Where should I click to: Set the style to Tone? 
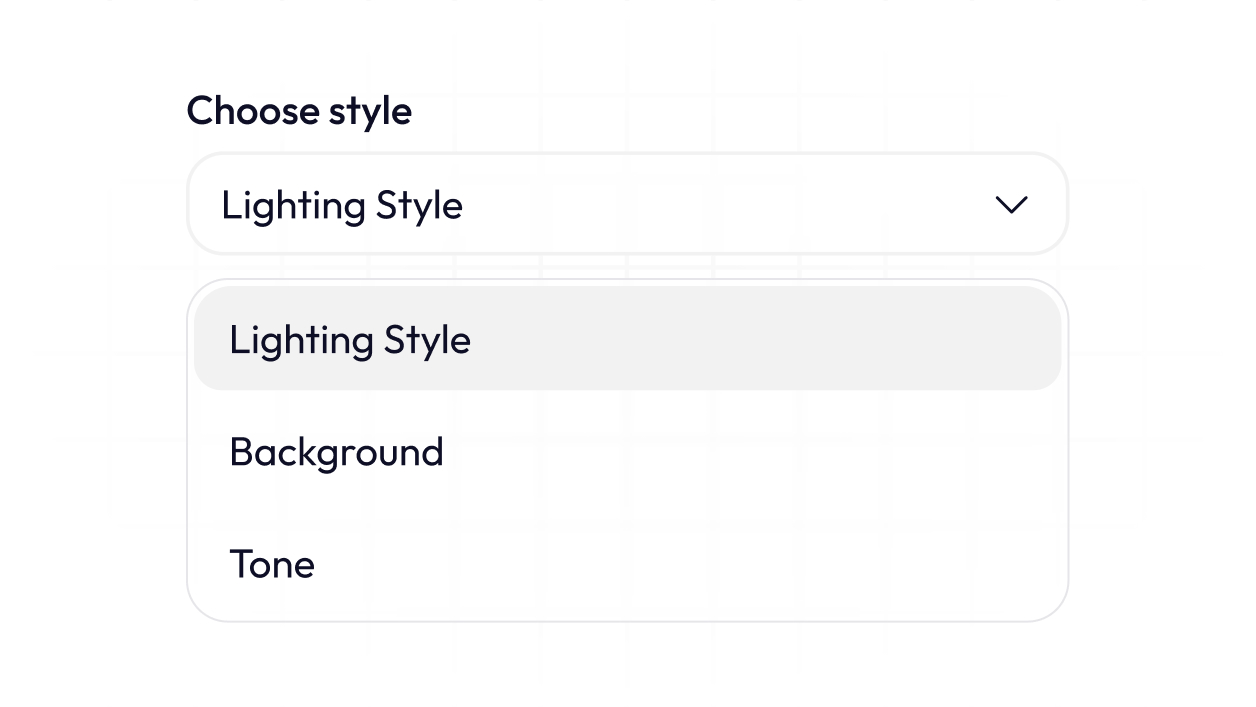[x=627, y=564]
